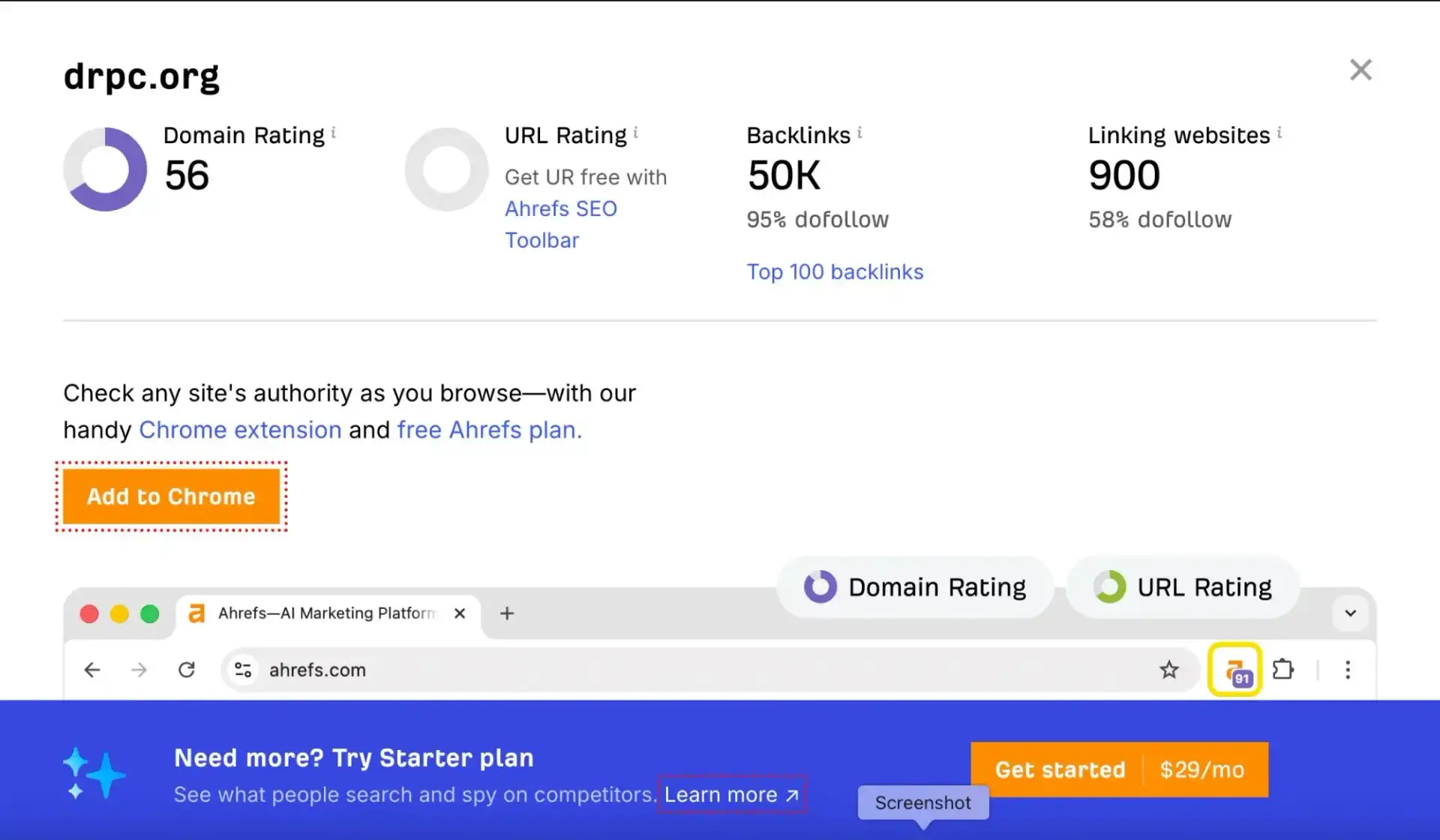
Task: Open the three-dot browser menu
Action: [1348, 670]
